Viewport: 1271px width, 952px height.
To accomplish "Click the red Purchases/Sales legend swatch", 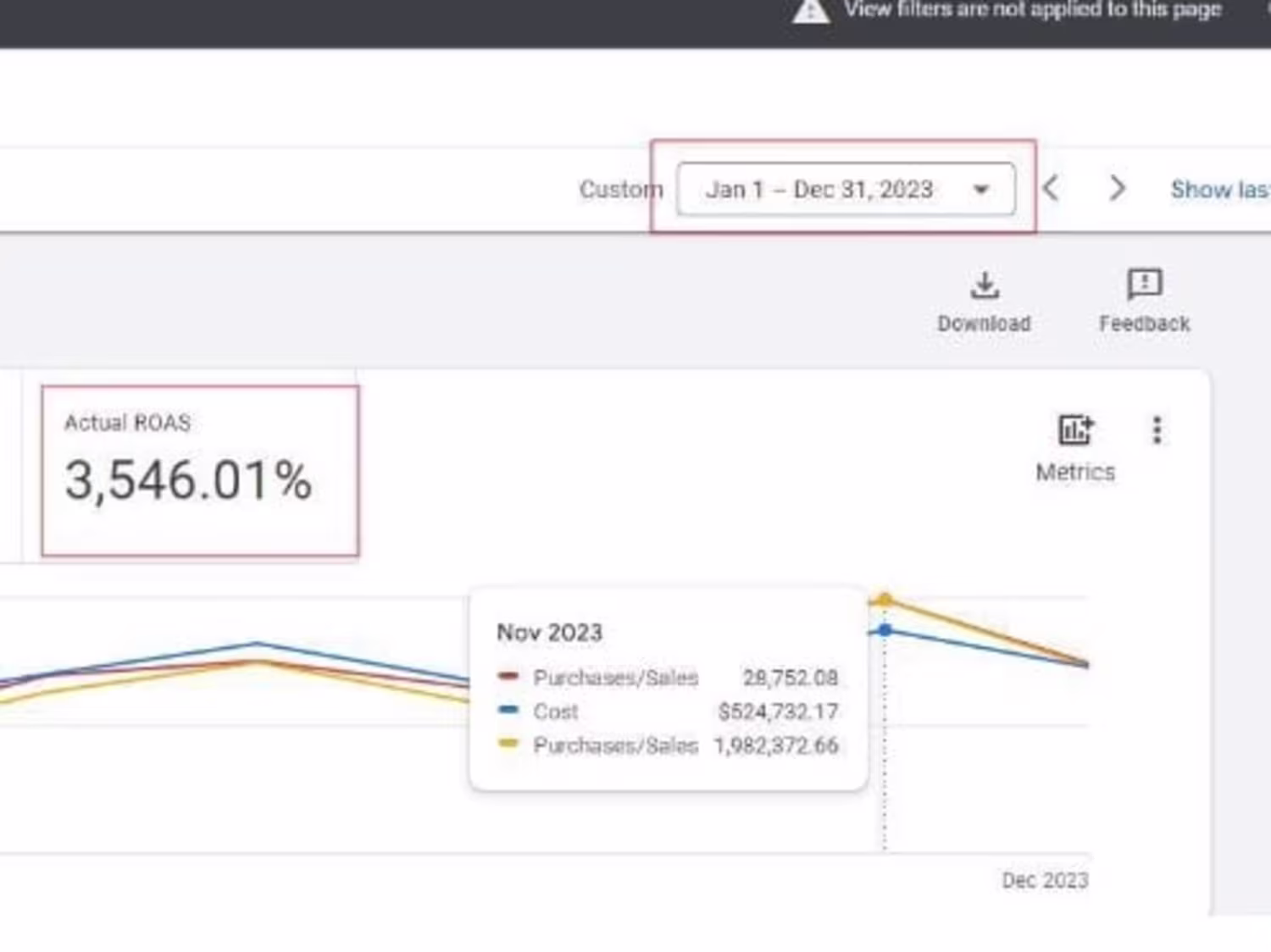I will (508, 676).
